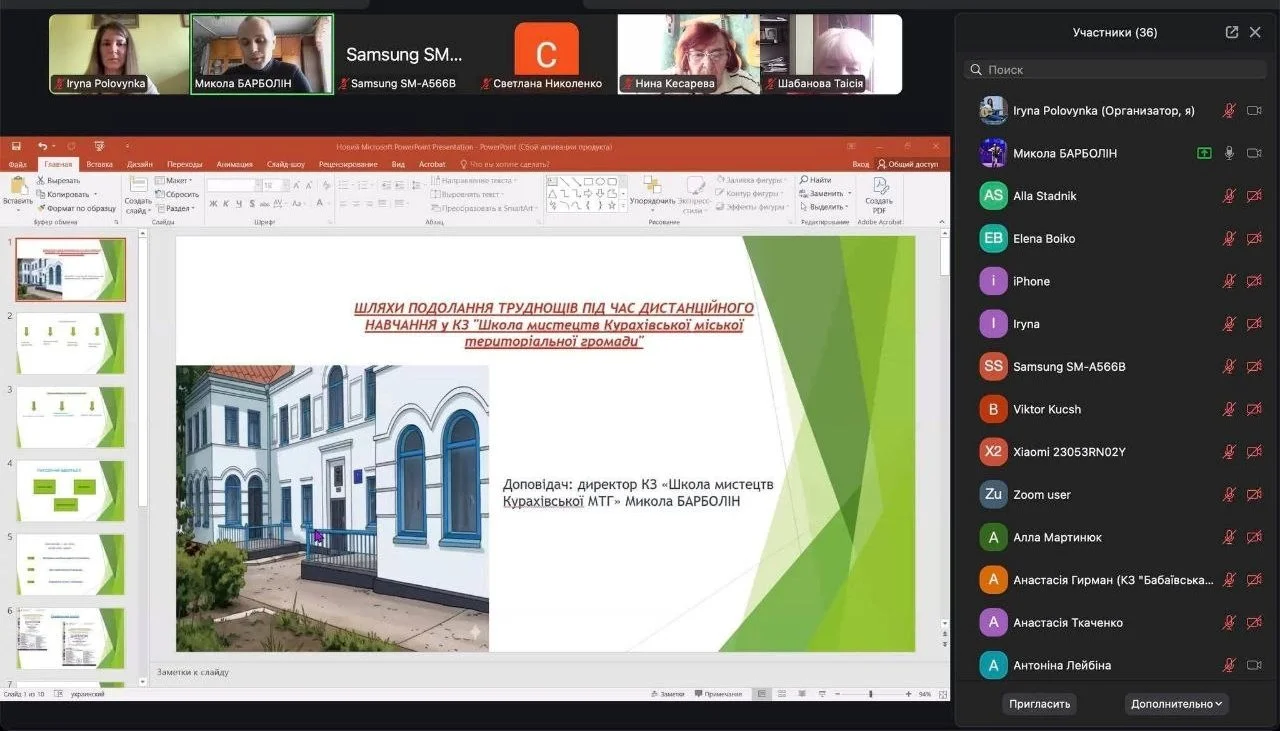Toggle Alla Stadnik's camera-off icon
1280x731 pixels.
coord(1254,196)
